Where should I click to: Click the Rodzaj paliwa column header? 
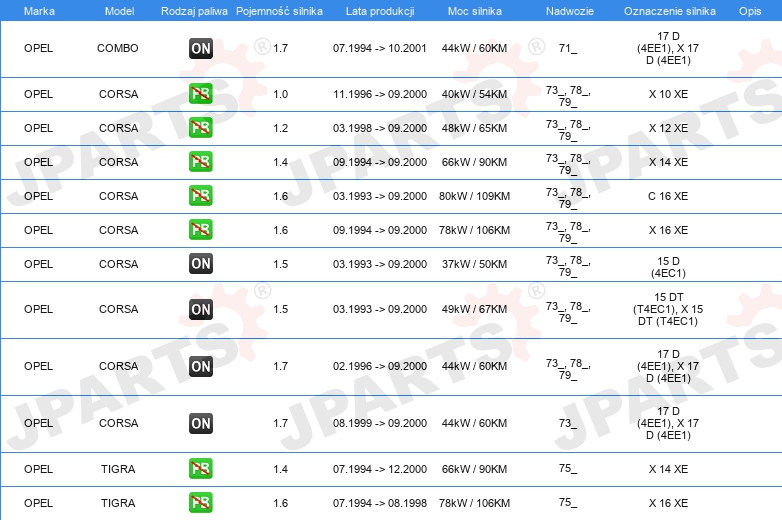click(194, 11)
